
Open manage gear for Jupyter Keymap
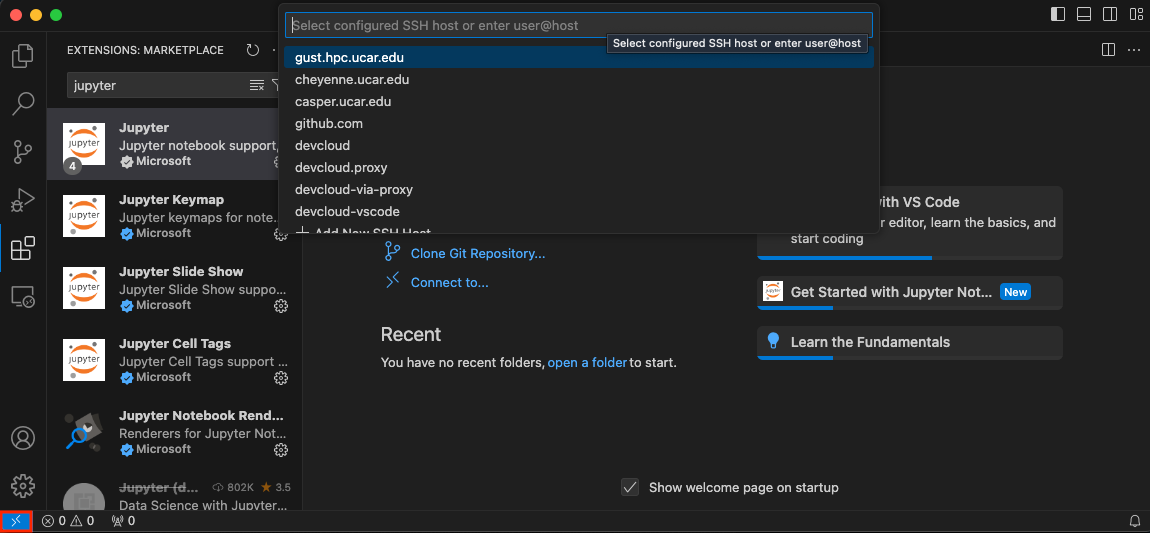click(x=280, y=234)
